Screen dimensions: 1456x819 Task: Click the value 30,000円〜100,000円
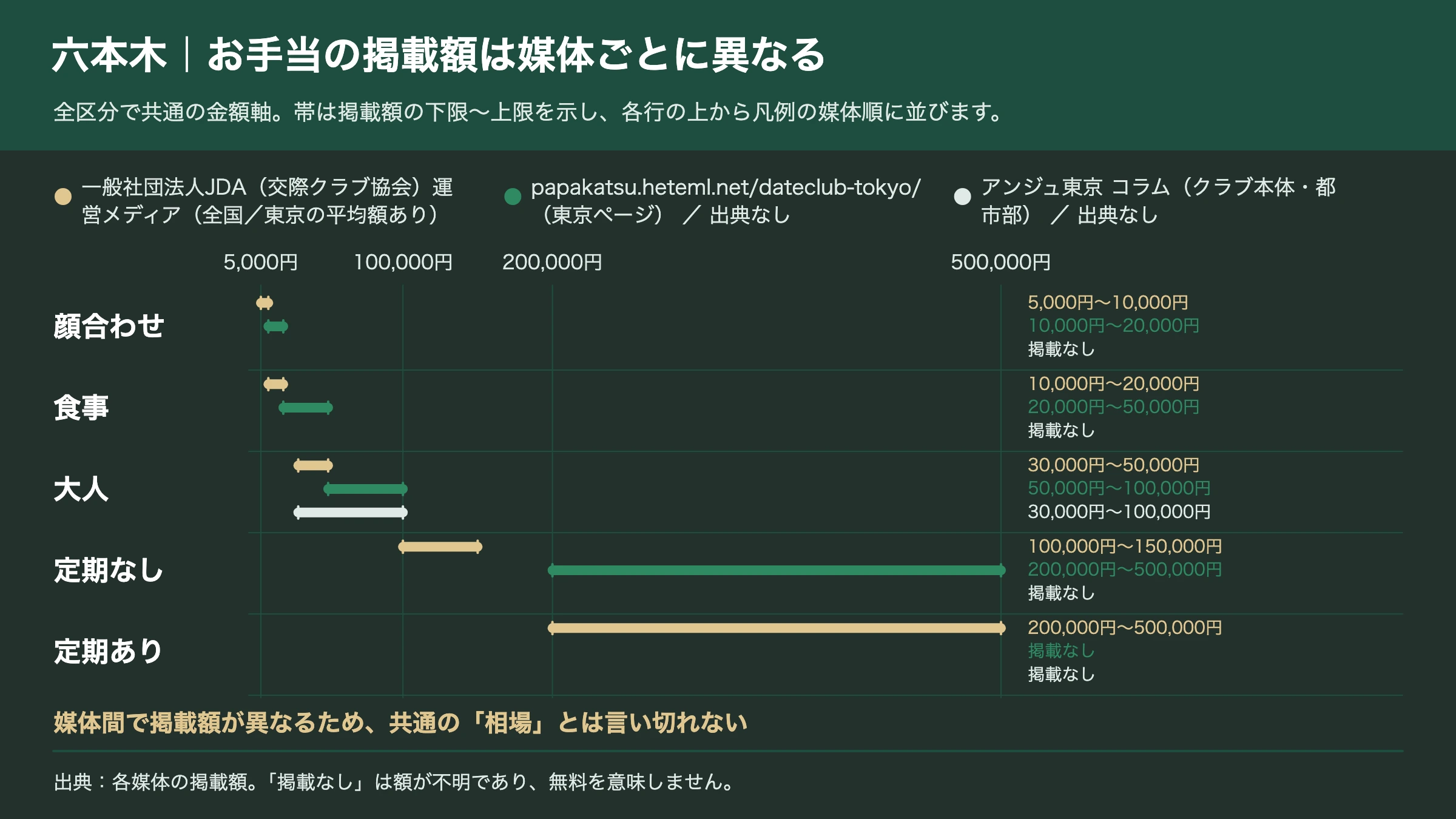(x=1119, y=511)
